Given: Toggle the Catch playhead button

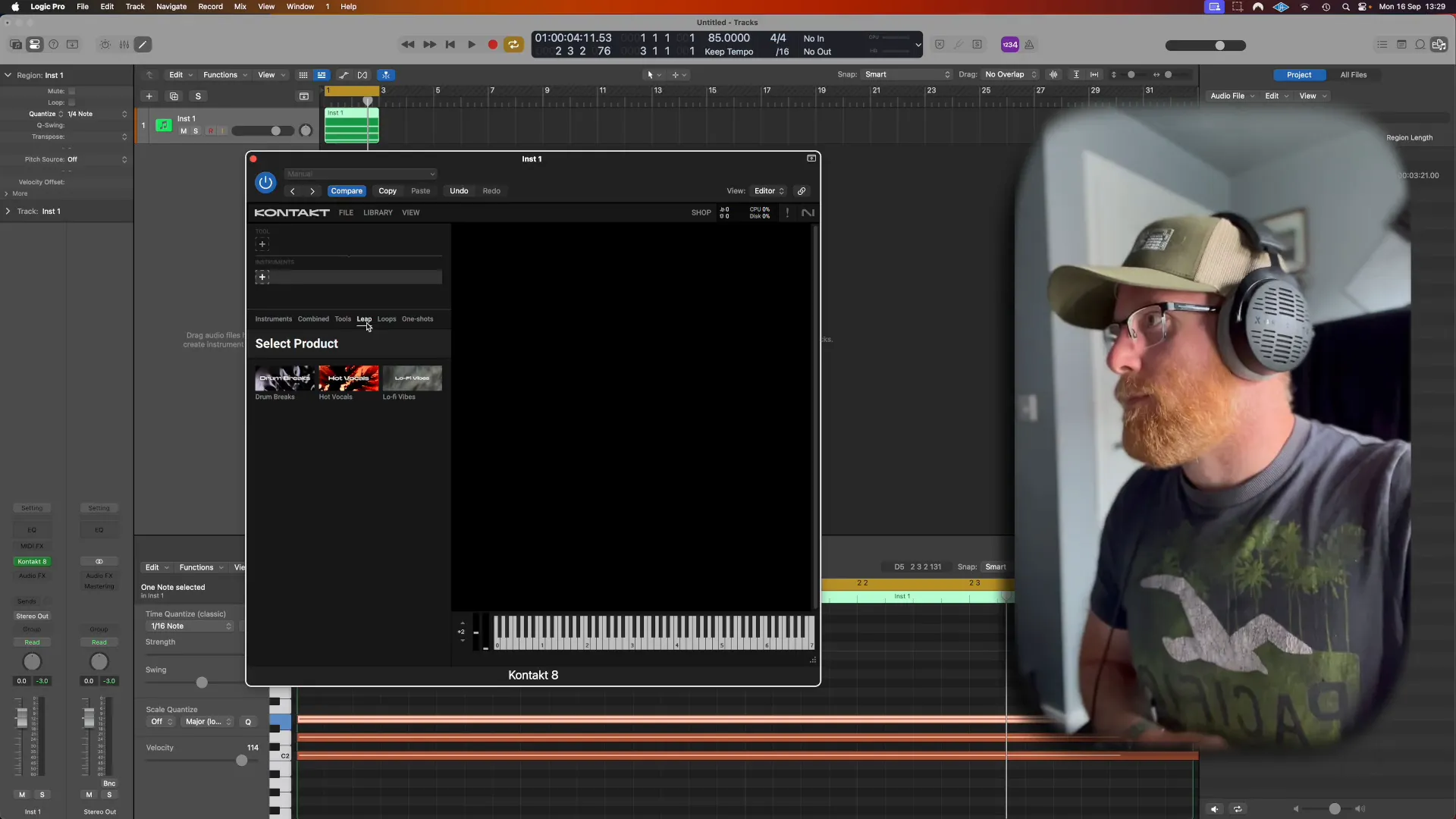Looking at the screenshot, I should [386, 75].
